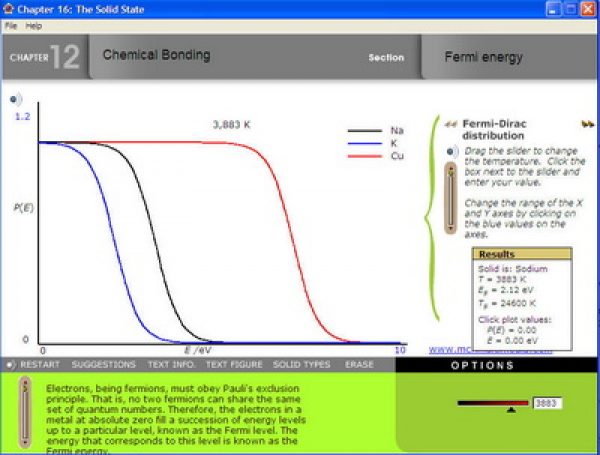This screenshot has width=600, height=455.
Task: Open the Help menu
Action: [x=34, y=26]
